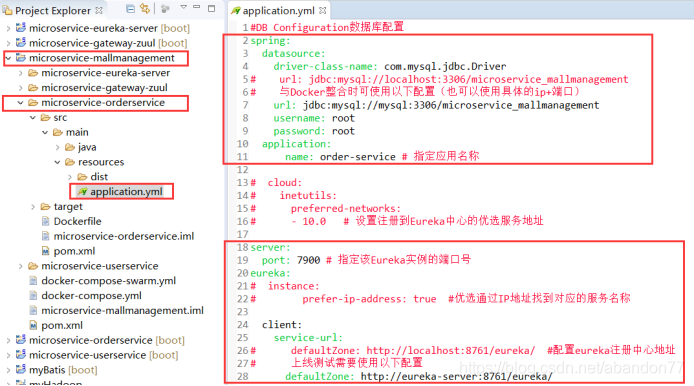Click 'service-url:' line in editor
The width and height of the screenshot is (694, 386).
308,338
